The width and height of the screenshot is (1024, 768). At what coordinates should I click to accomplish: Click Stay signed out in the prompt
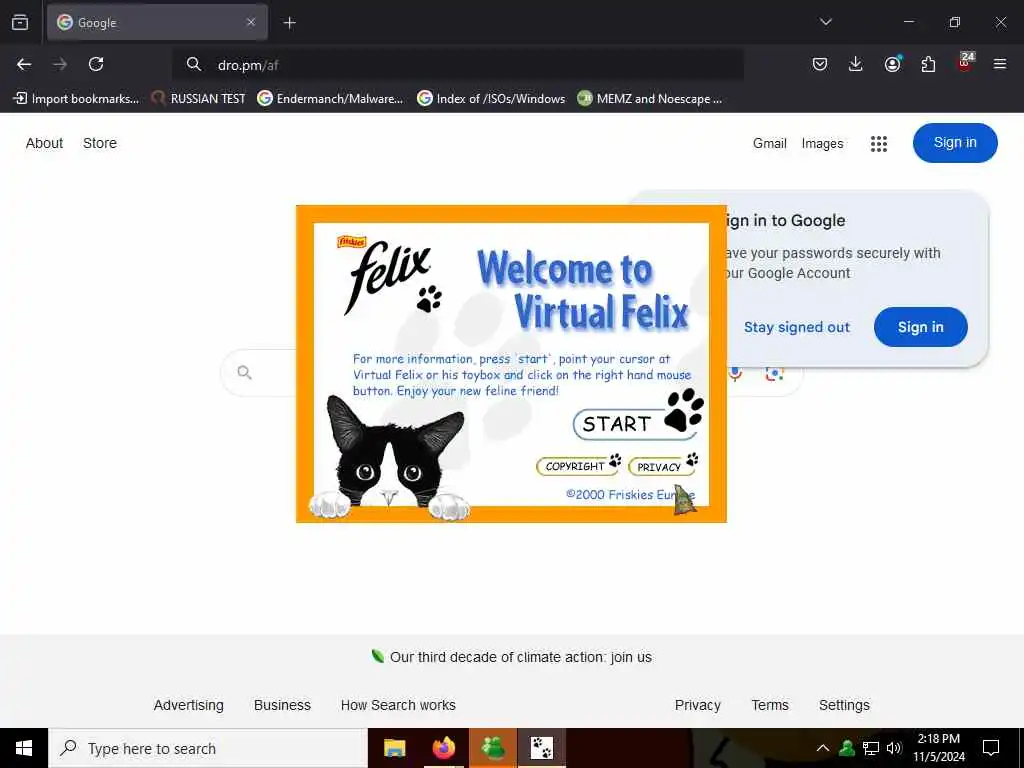click(x=797, y=327)
